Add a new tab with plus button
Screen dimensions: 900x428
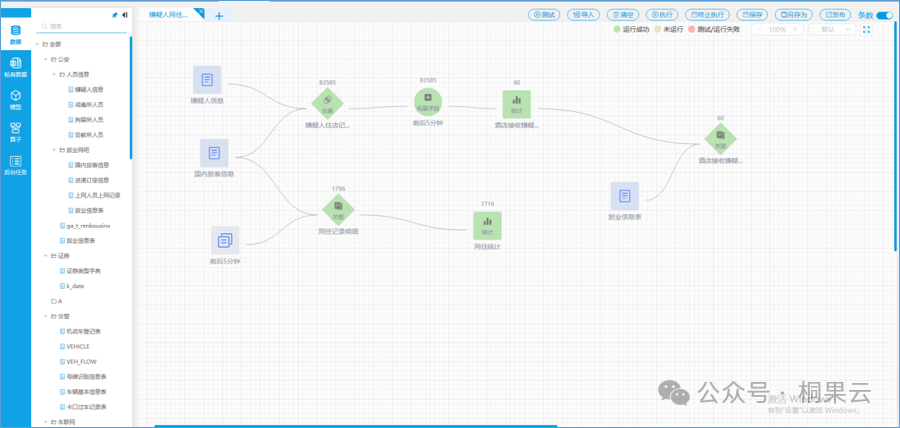(x=219, y=15)
